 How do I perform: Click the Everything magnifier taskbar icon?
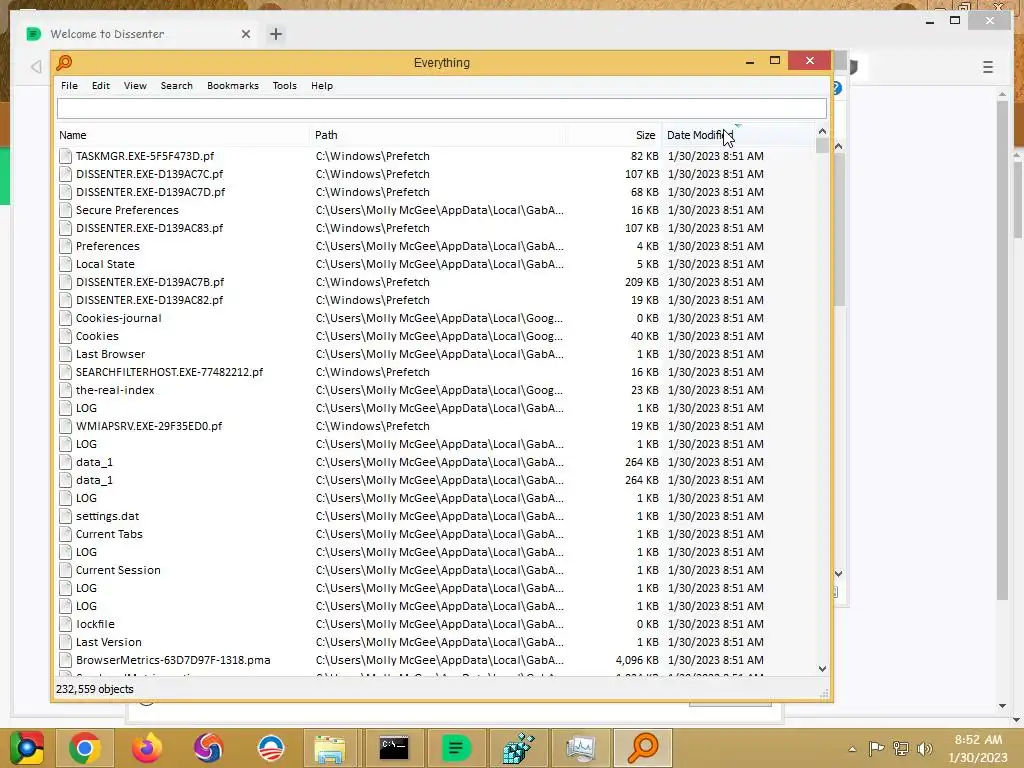pos(643,748)
